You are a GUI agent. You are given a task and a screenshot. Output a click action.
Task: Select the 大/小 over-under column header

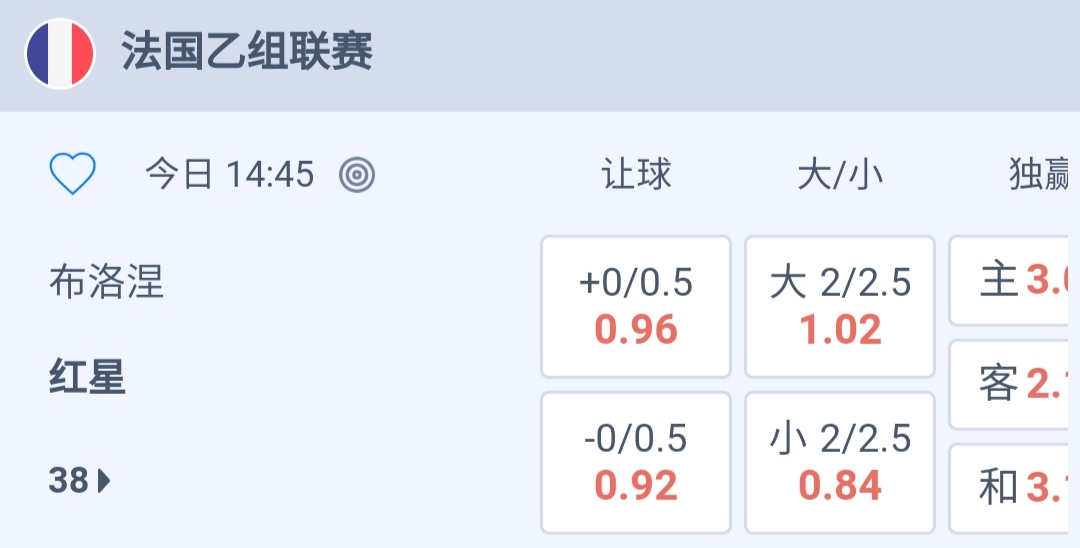[840, 175]
